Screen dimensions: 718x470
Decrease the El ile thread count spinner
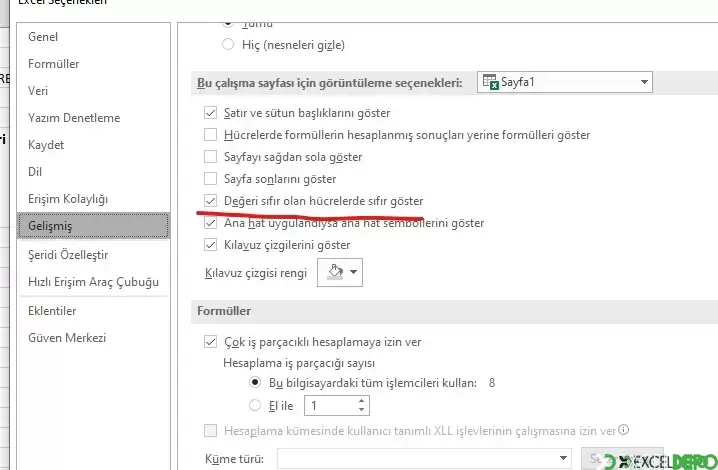coord(361,410)
